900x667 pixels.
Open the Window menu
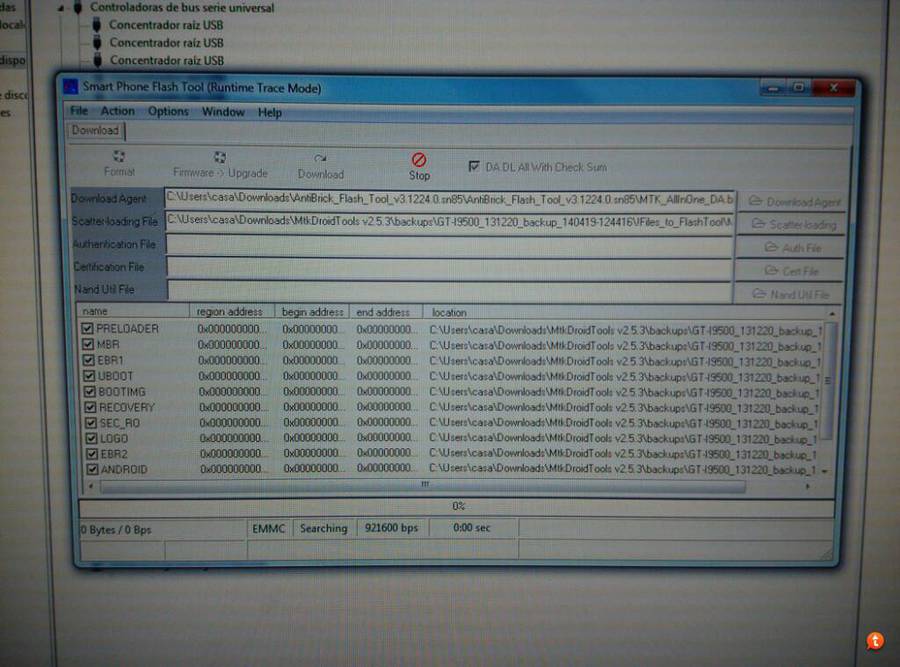(x=223, y=112)
